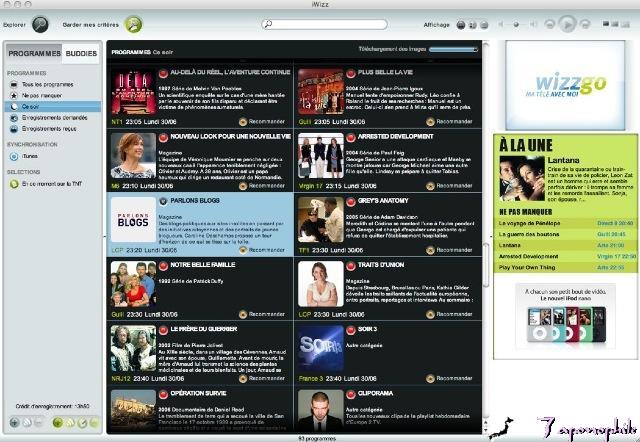The width and height of the screenshot is (640, 442).
Task: Recommend Au-delà du réel programme
Action: click(x=262, y=122)
